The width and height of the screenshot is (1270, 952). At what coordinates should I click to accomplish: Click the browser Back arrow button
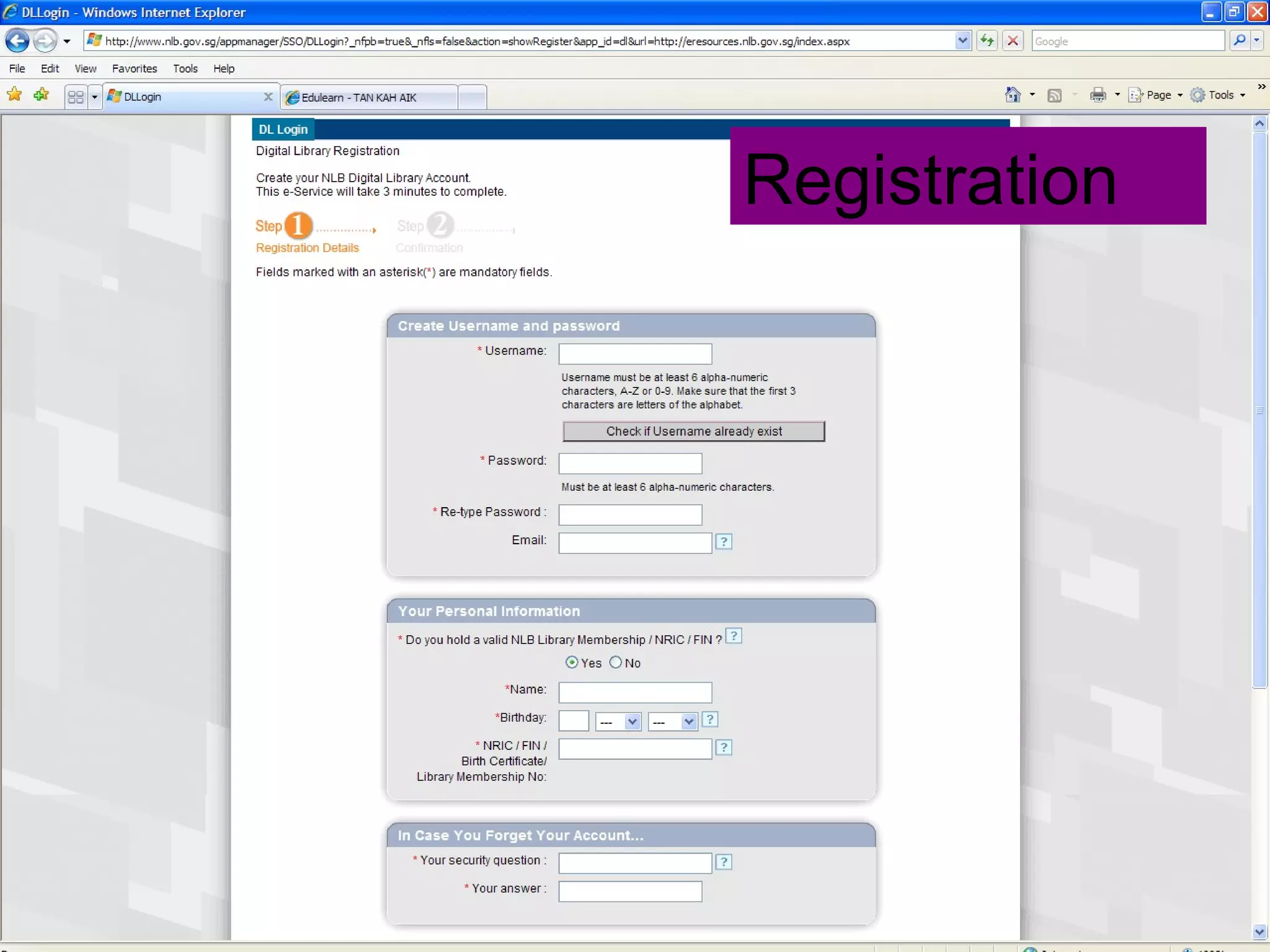click(x=17, y=42)
